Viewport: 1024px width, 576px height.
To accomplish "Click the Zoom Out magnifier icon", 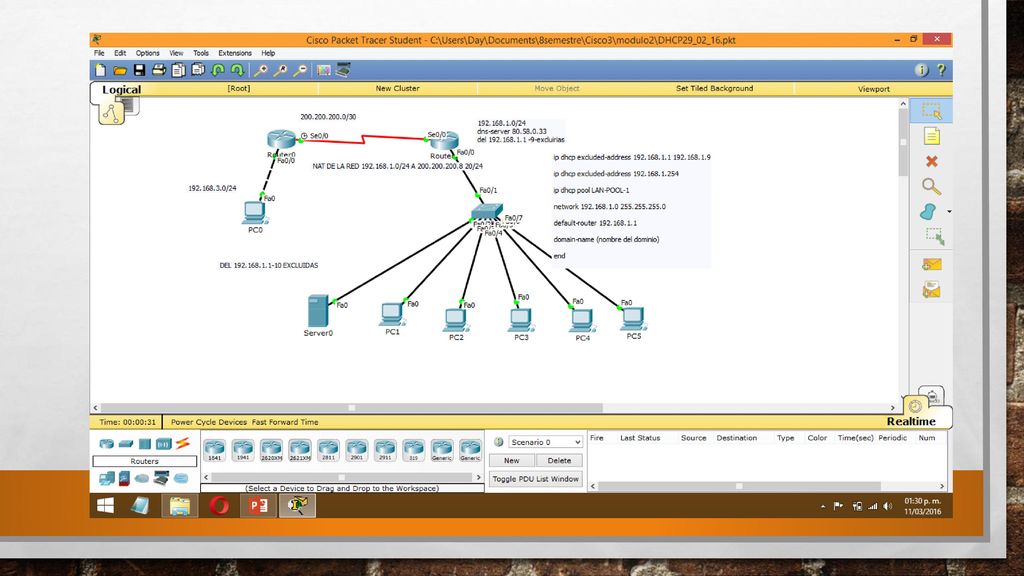I will pyautogui.click(x=300, y=70).
